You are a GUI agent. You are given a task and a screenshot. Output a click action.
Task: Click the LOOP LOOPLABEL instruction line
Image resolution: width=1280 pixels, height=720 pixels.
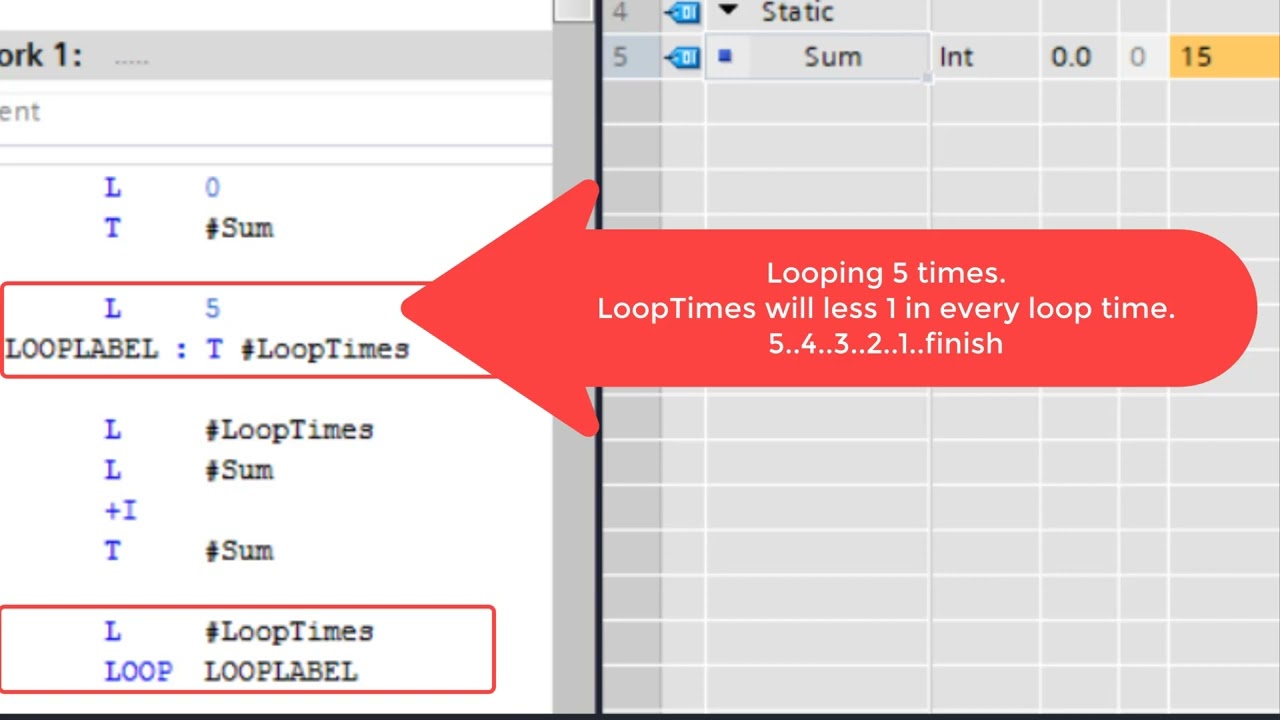coord(231,671)
